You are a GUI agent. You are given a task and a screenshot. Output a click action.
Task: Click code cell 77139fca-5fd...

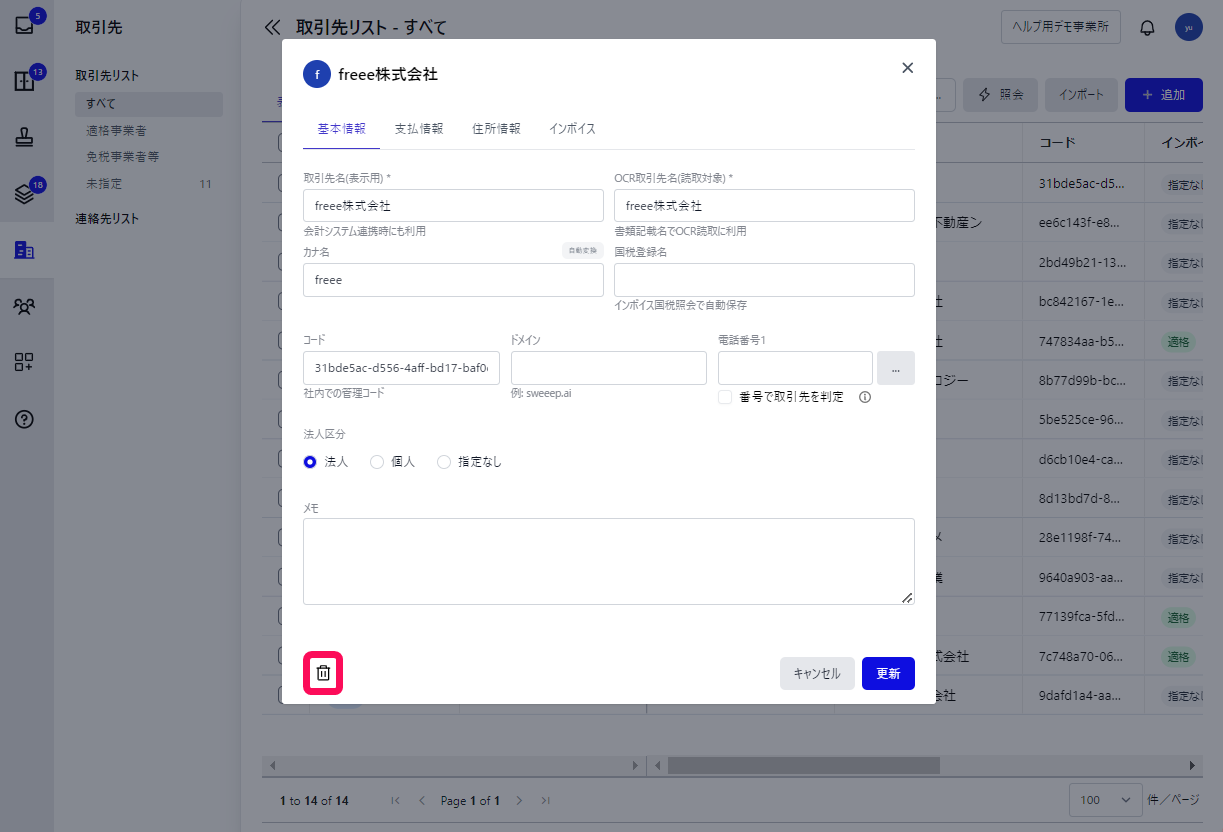tap(1082, 617)
